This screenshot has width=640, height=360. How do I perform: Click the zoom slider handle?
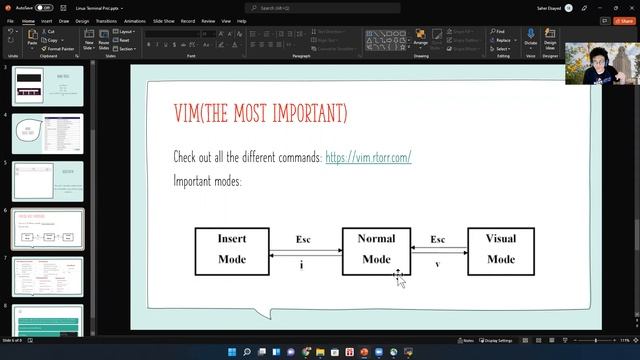point(596,340)
